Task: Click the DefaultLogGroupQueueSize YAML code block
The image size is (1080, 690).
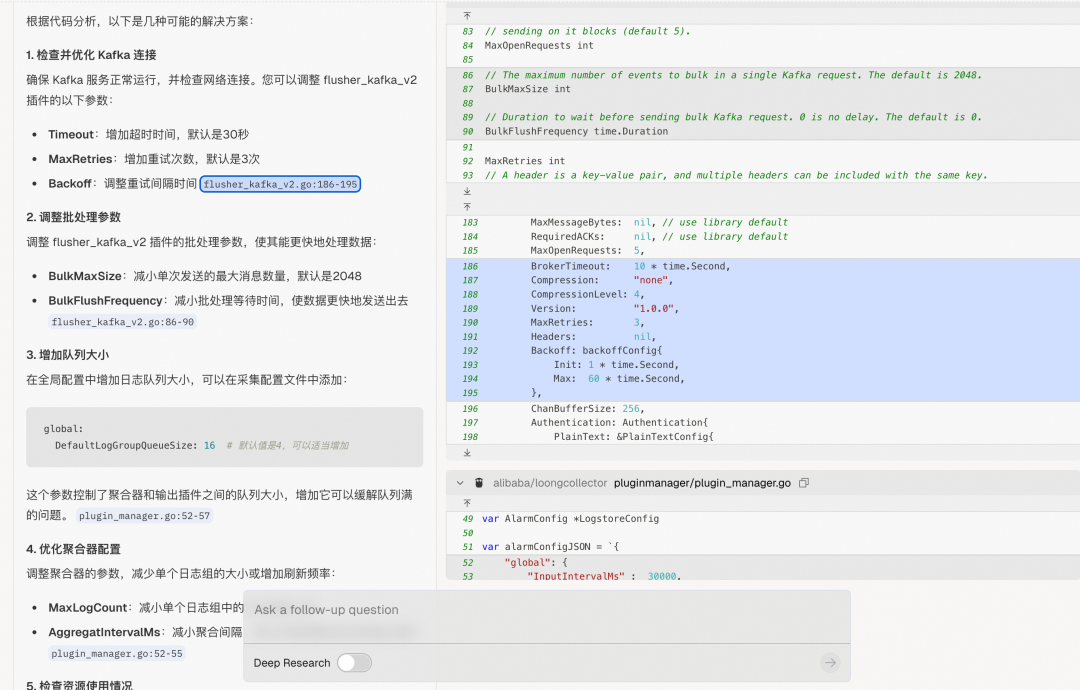Action: pos(224,437)
